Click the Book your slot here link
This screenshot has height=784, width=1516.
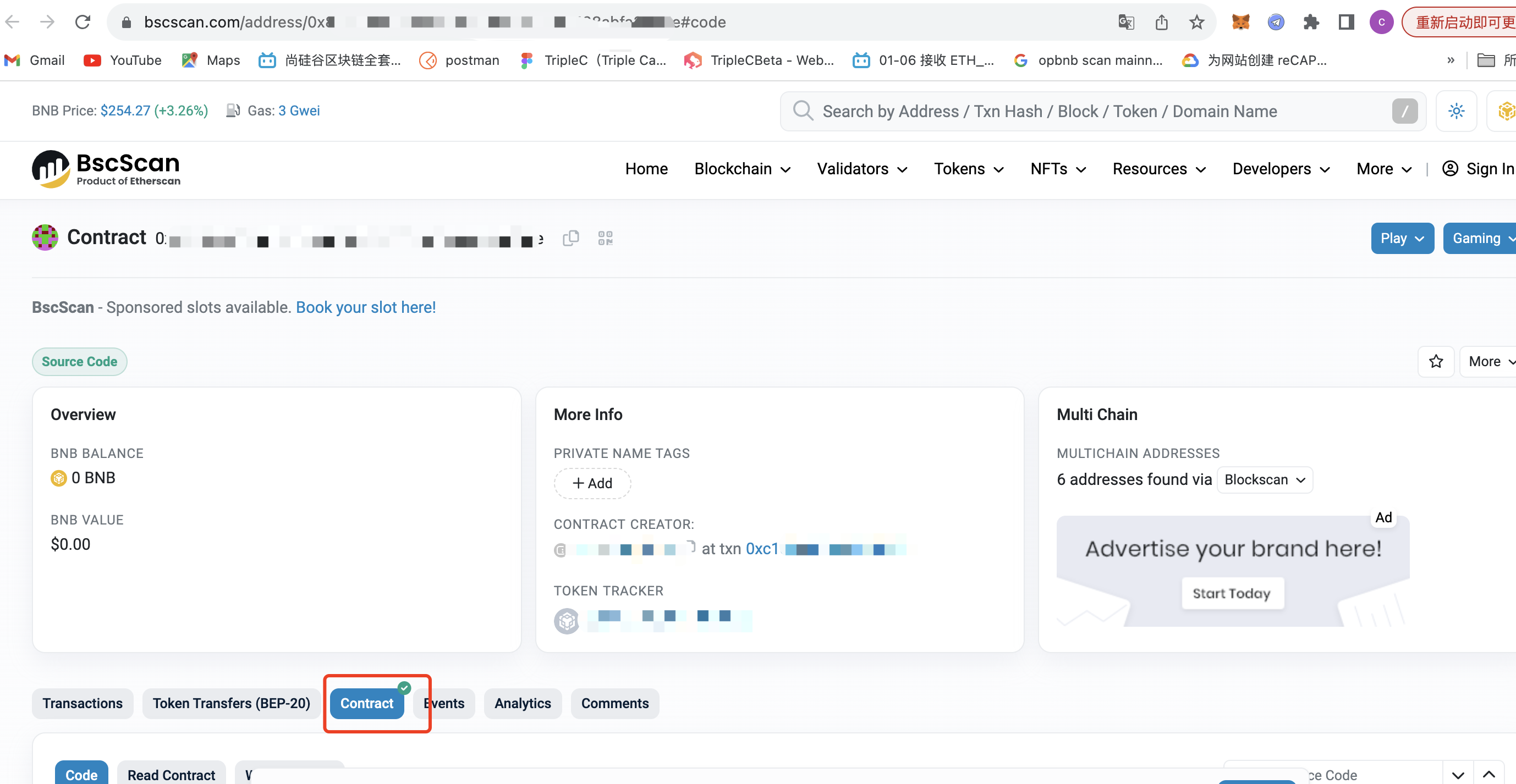365,307
